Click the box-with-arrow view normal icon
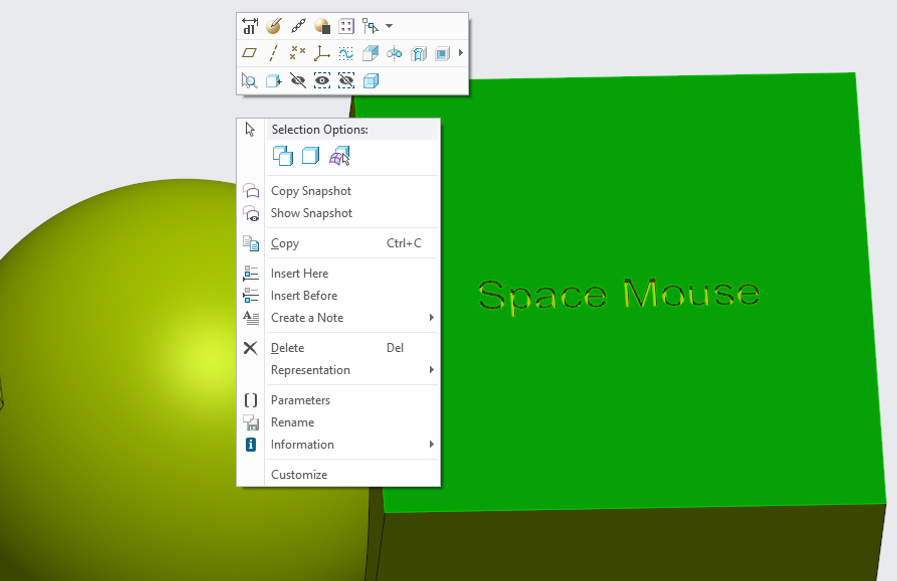 click(x=273, y=81)
